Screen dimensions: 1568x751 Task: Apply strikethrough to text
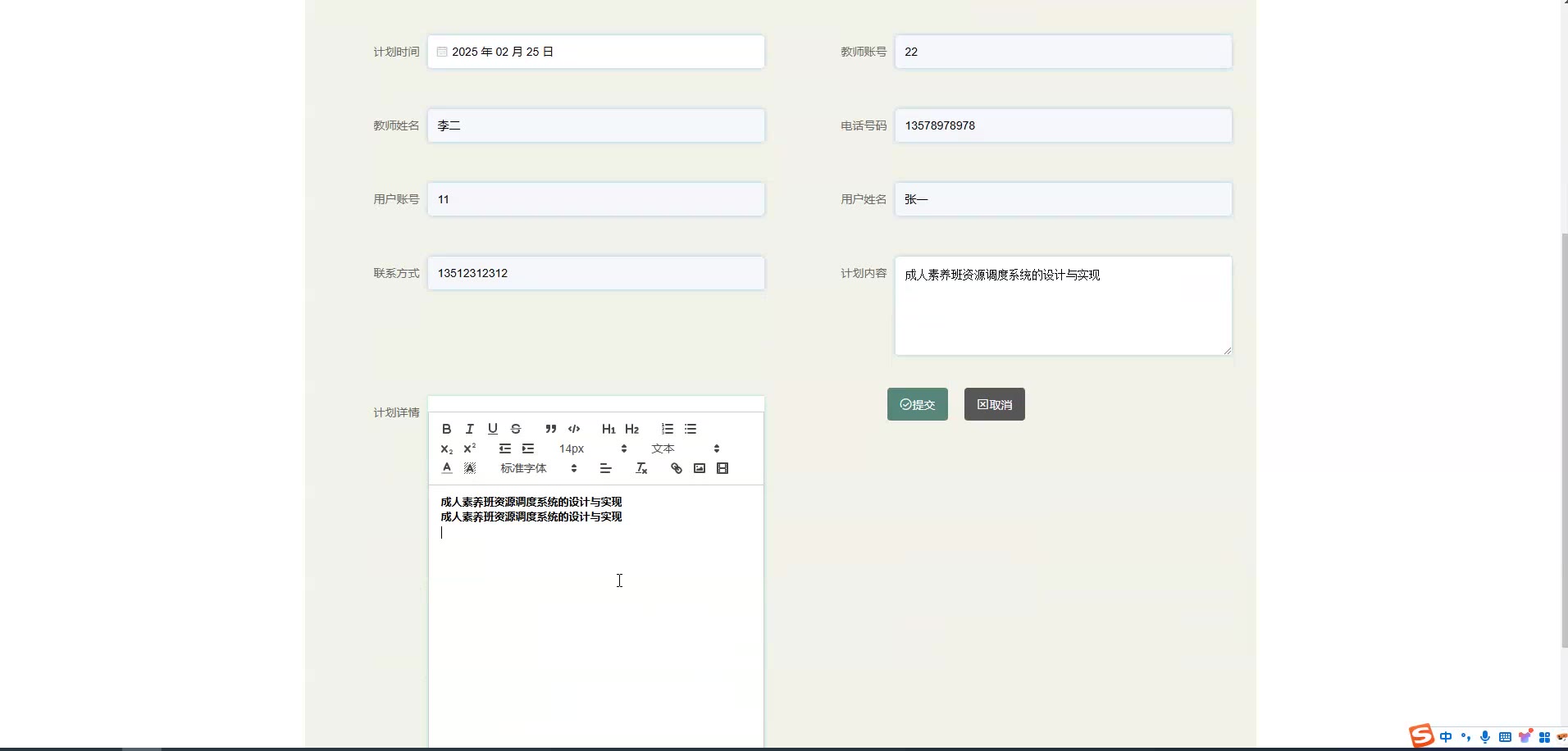[515, 429]
